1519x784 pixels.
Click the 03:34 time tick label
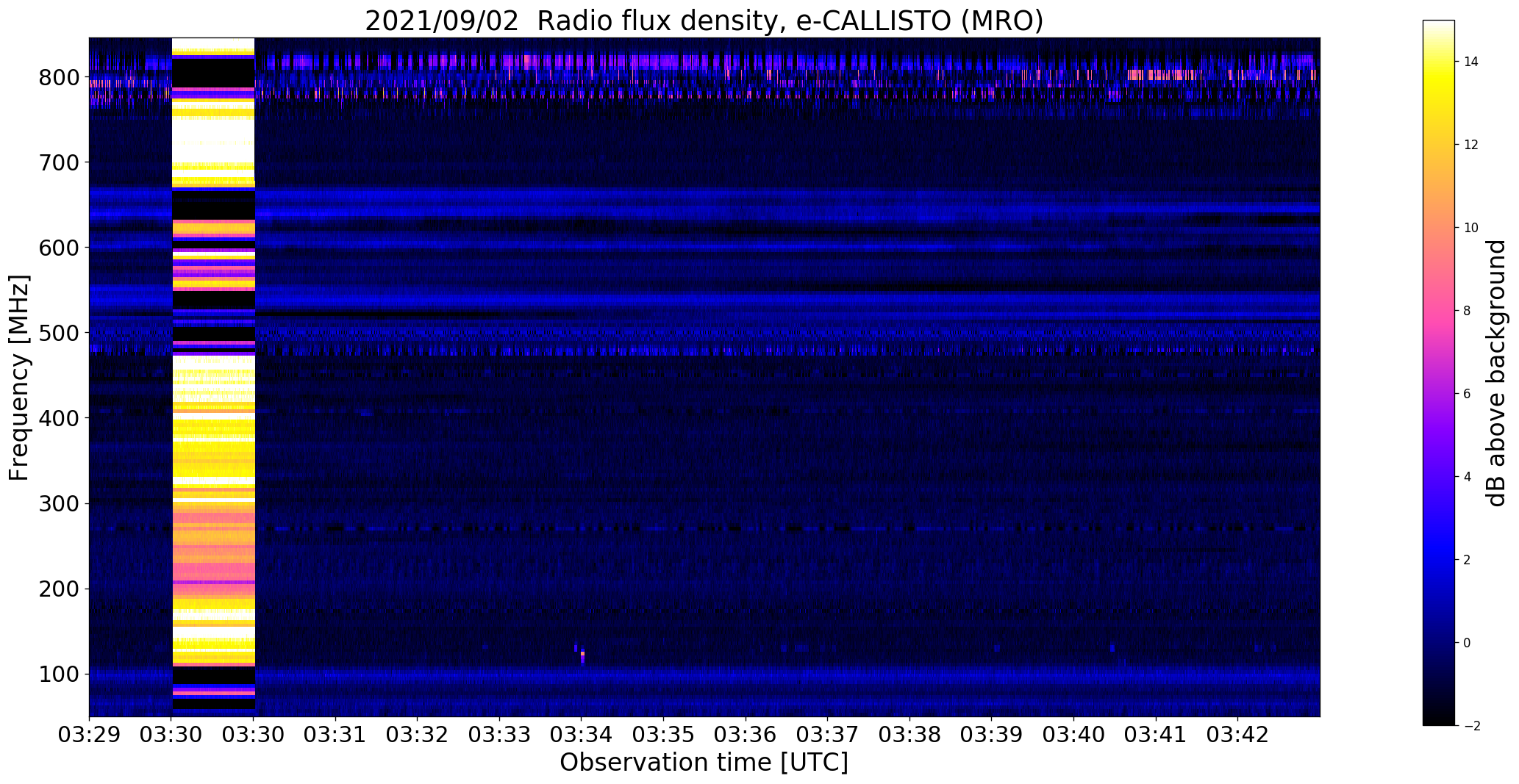pos(582,735)
